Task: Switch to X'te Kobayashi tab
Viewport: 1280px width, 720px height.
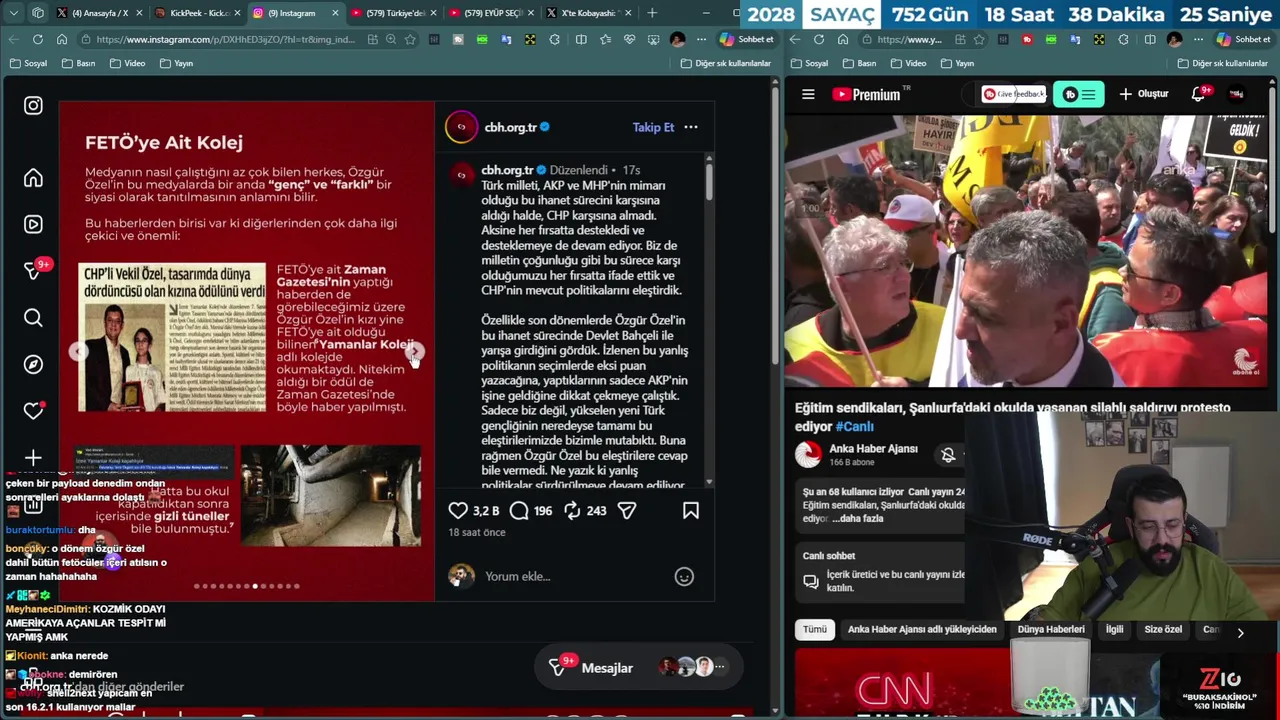Action: click(x=588, y=13)
